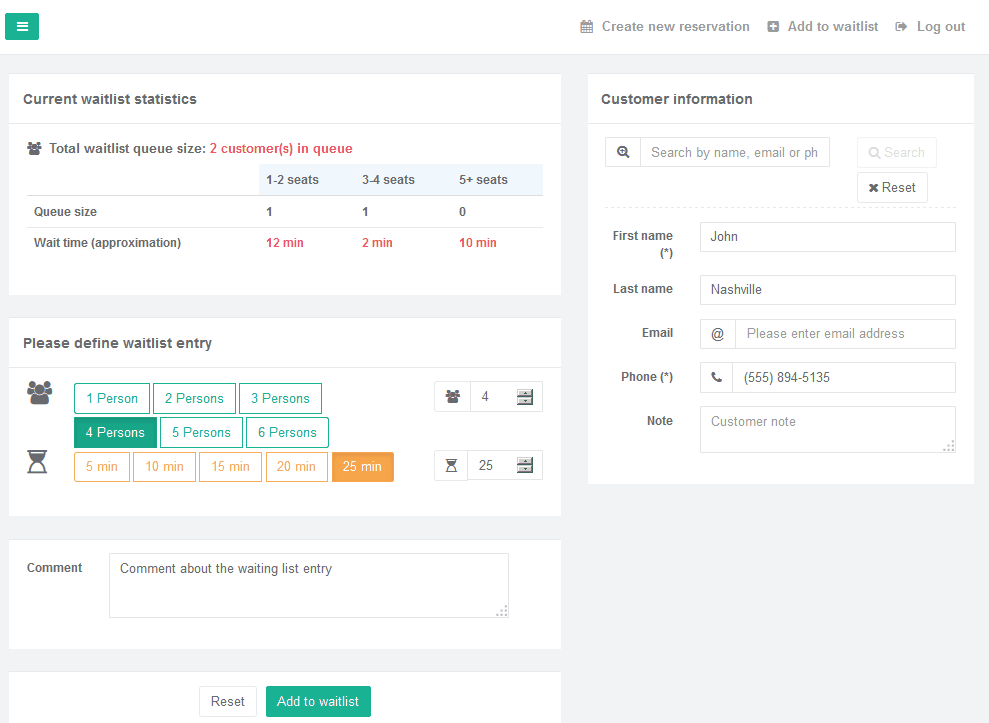The height and width of the screenshot is (723, 989).
Task: Open the green hamburger menu
Action: 22,26
